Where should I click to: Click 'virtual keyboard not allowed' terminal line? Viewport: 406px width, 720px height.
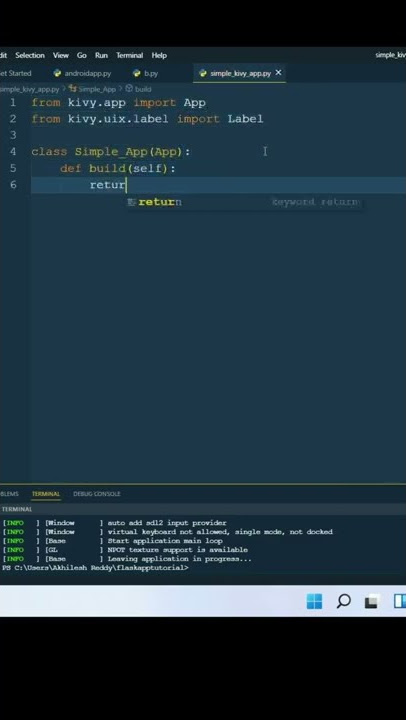coord(220,532)
